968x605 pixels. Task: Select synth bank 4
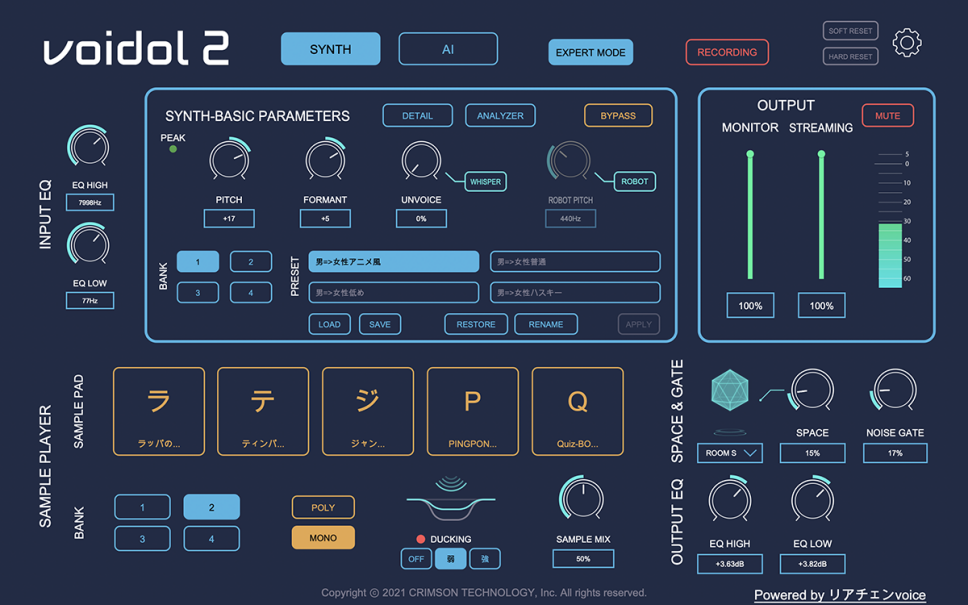[x=251, y=293]
